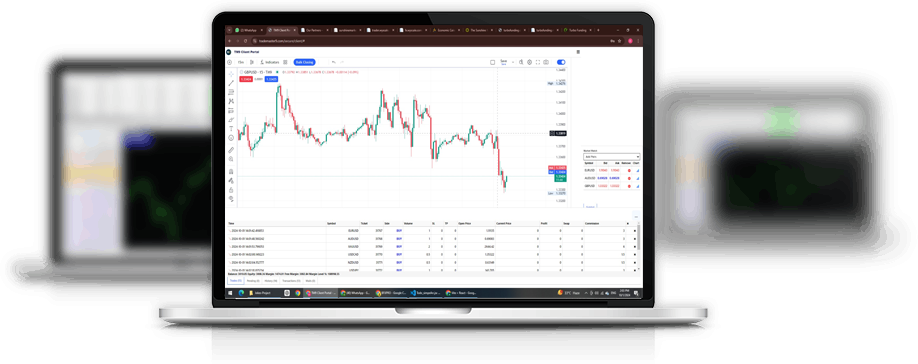The height and width of the screenshot is (364, 918).
Task: Select the brush drawing tool
Action: pyautogui.click(x=231, y=119)
